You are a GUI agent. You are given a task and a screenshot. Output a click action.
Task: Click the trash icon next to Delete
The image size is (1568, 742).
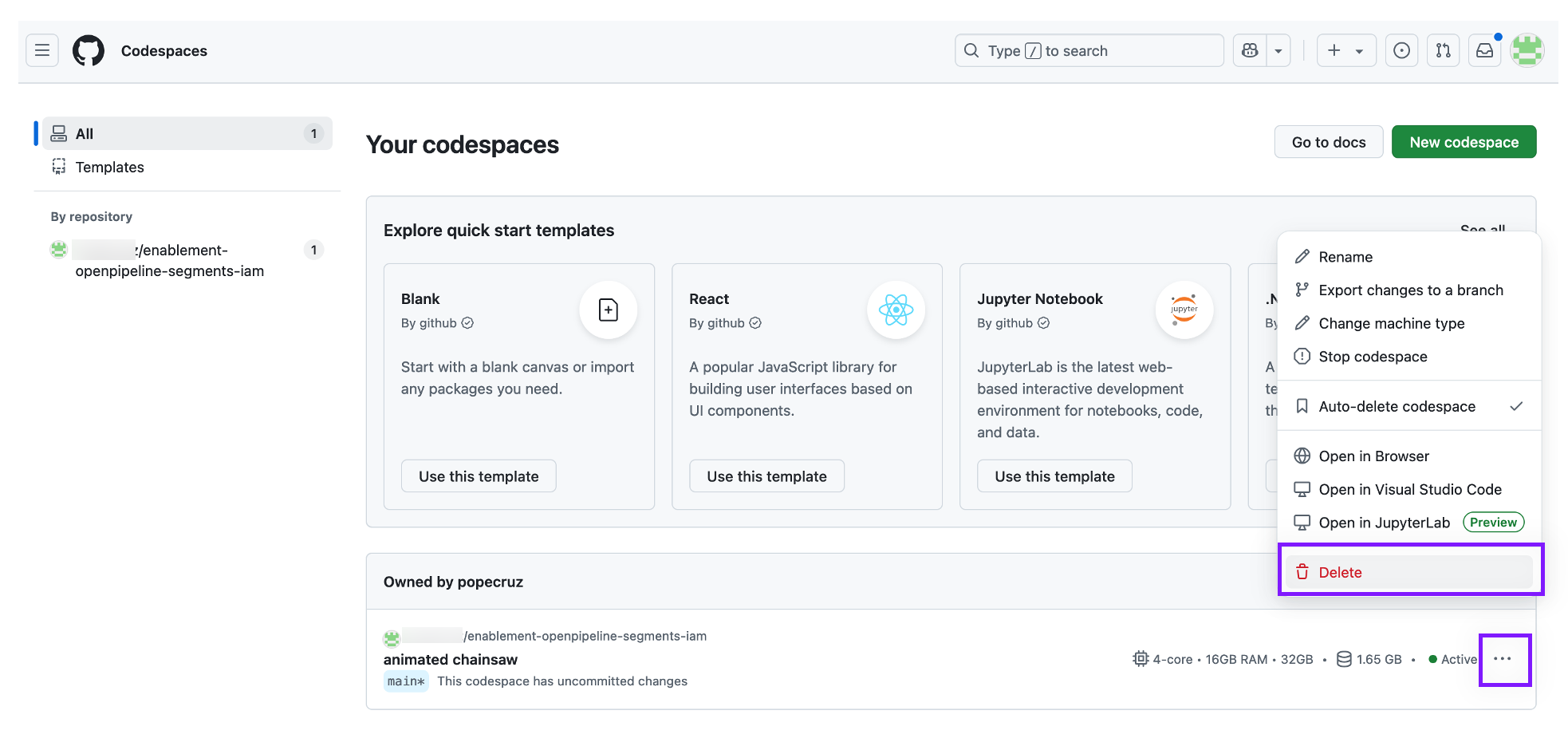coord(1302,572)
